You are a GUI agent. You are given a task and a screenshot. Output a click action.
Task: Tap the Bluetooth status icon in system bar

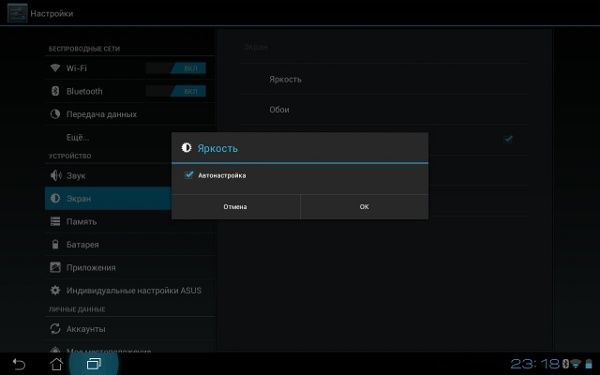click(565, 364)
